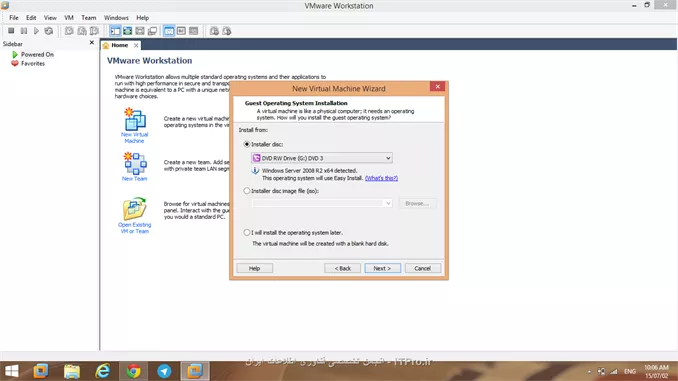This screenshot has height=381, width=678.
Task: Open the VM menu
Action: click(x=69, y=18)
